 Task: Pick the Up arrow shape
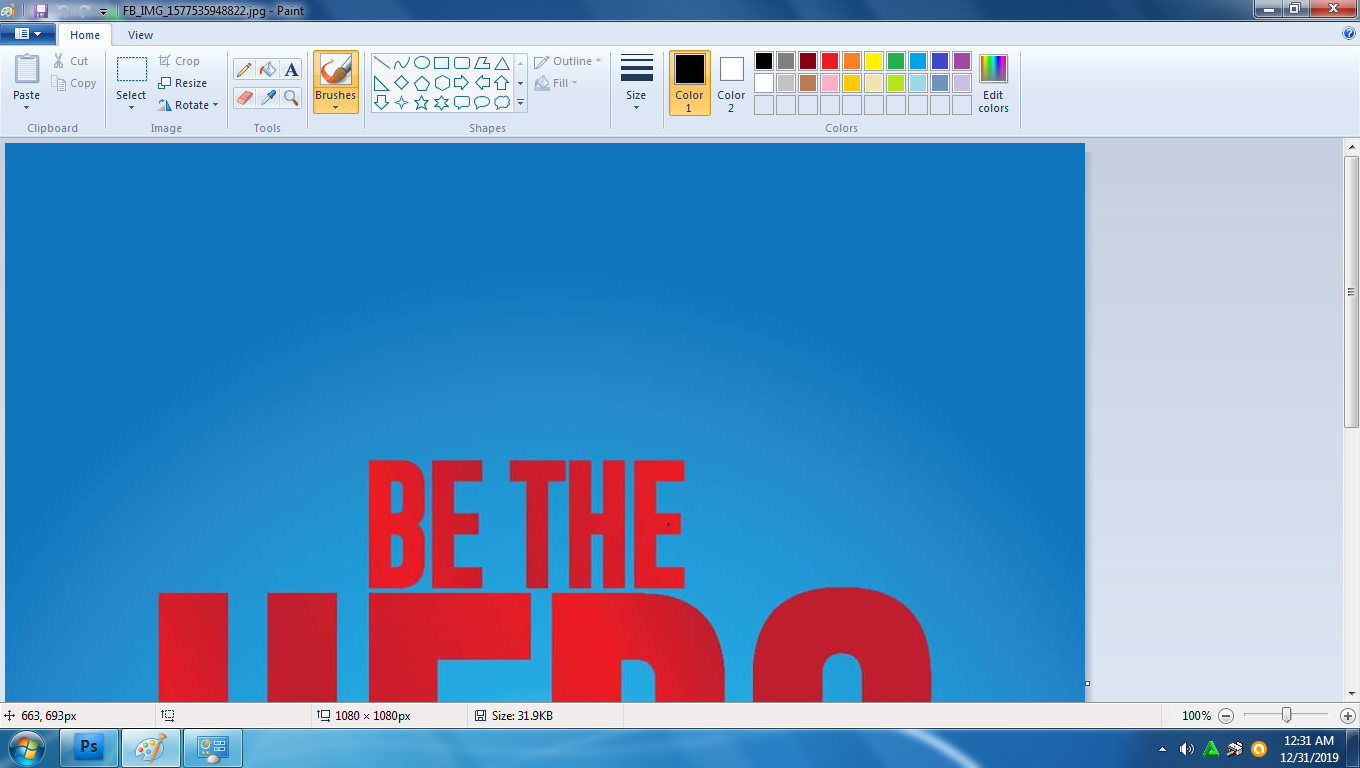(502, 83)
